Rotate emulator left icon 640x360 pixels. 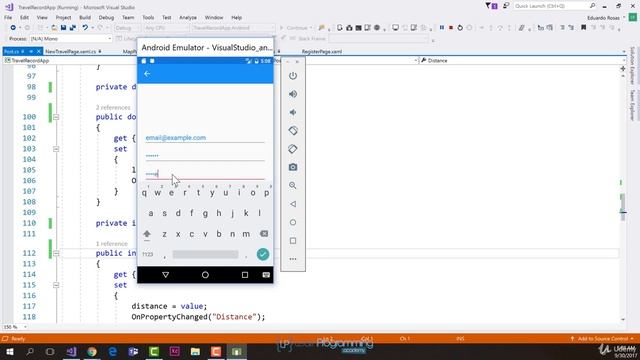pos(293,131)
